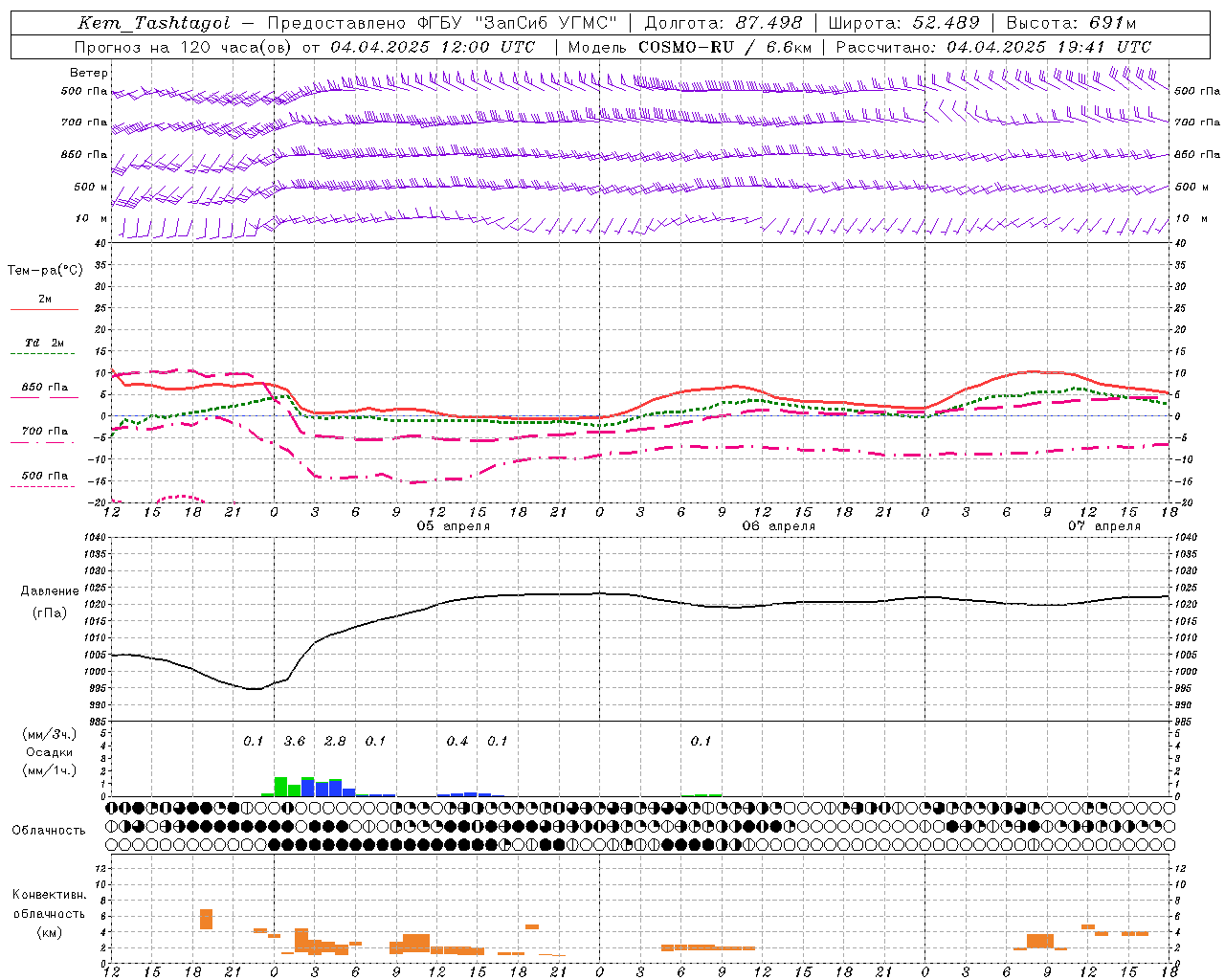1225x980 pixels.
Task: Click the 10 м wind level label on the left
Action: pos(91,218)
